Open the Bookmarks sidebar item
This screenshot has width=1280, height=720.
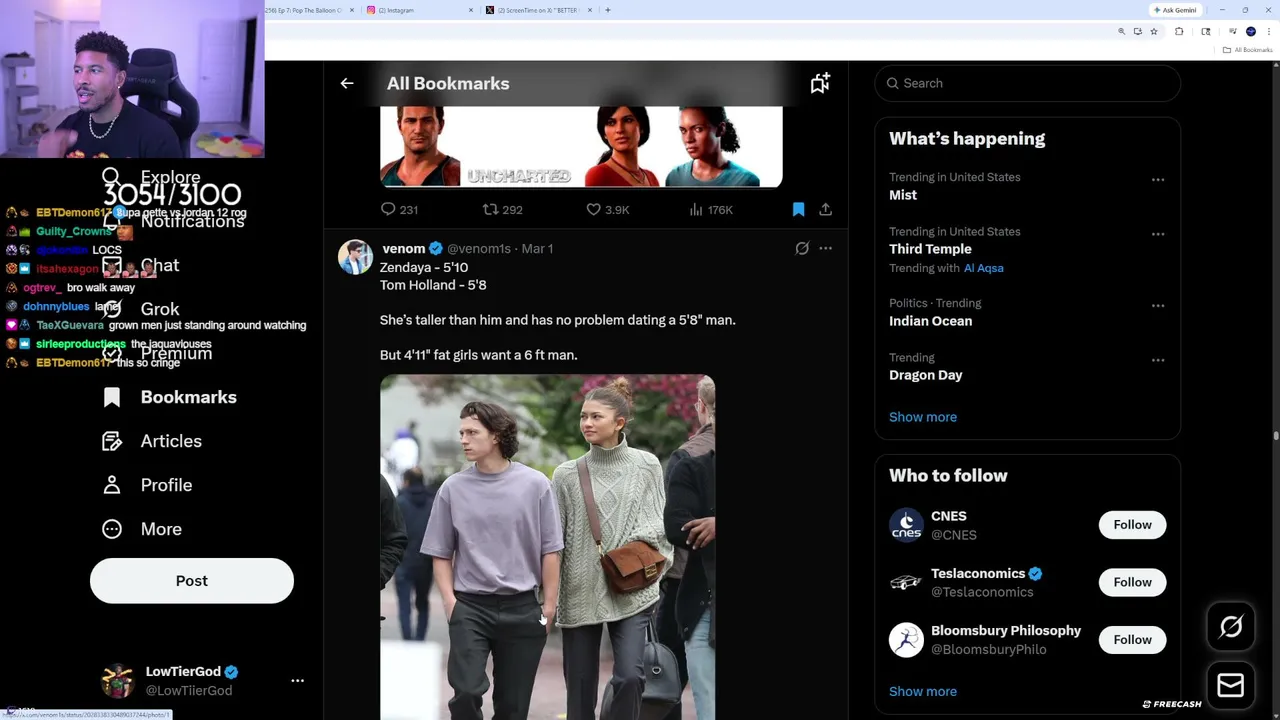click(x=170, y=397)
